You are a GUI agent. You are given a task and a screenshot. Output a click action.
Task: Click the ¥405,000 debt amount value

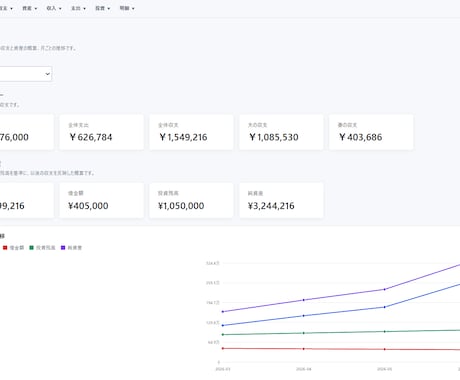point(88,206)
